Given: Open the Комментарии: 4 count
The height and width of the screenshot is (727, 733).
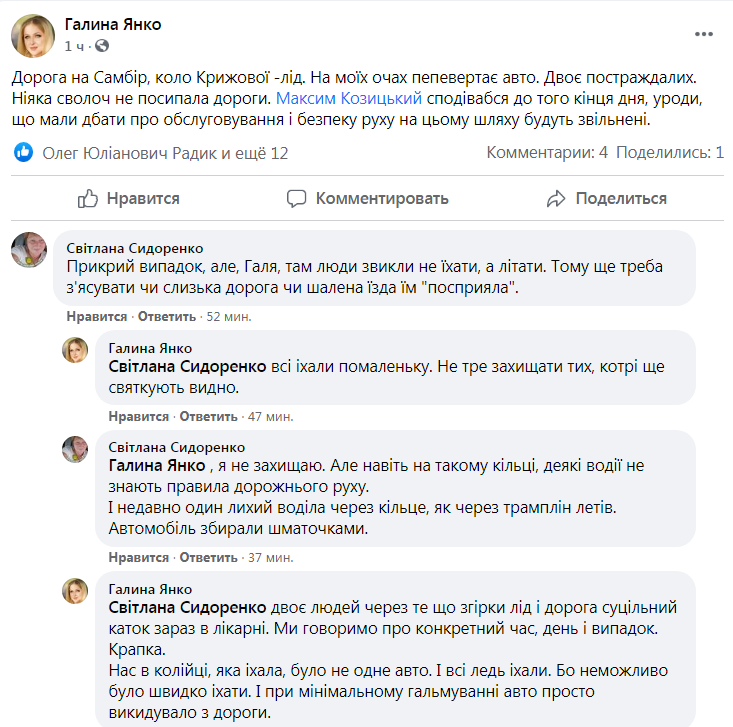Looking at the screenshot, I should click(x=547, y=153).
